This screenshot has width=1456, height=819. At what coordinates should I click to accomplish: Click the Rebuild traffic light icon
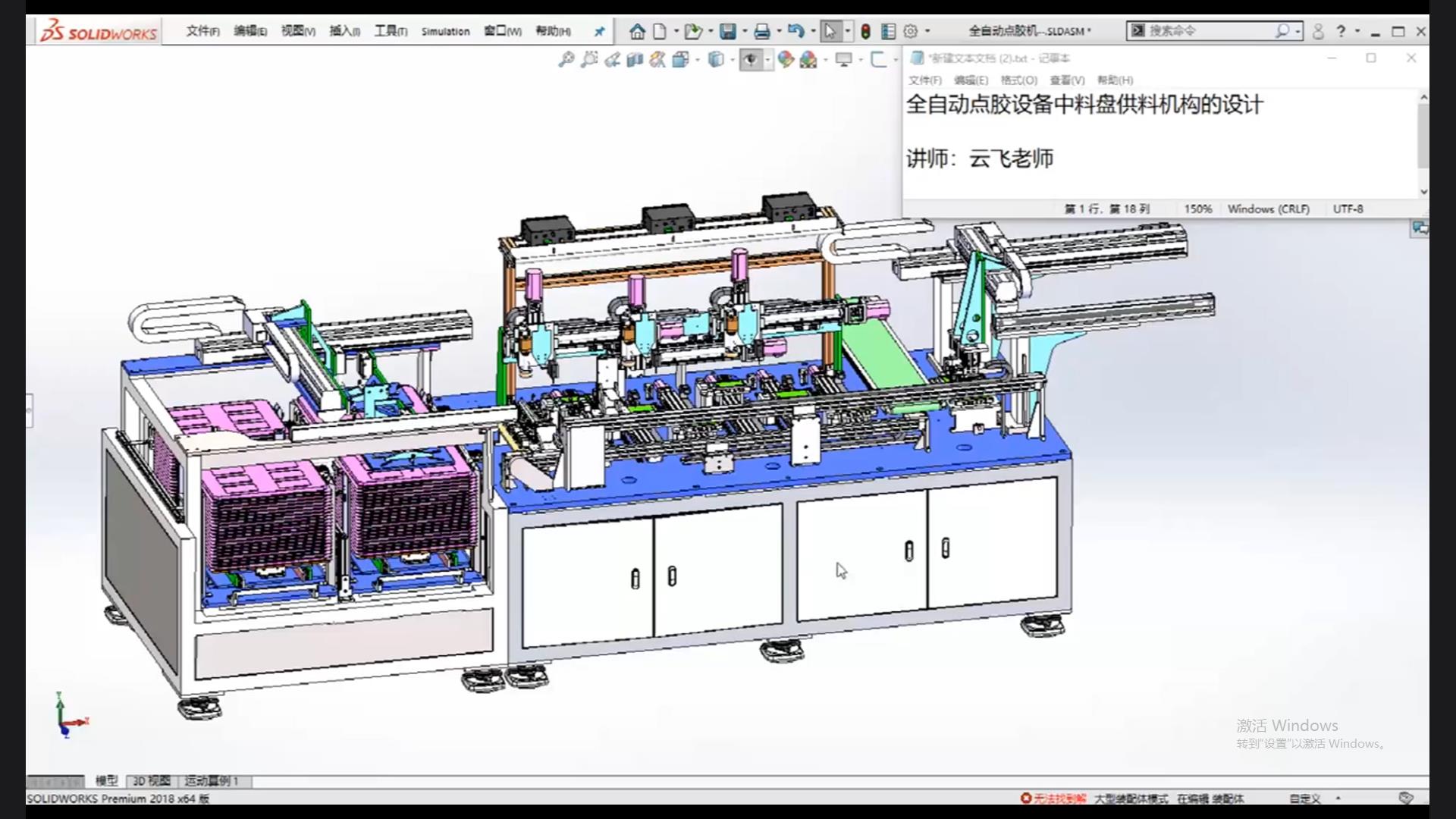(x=865, y=31)
